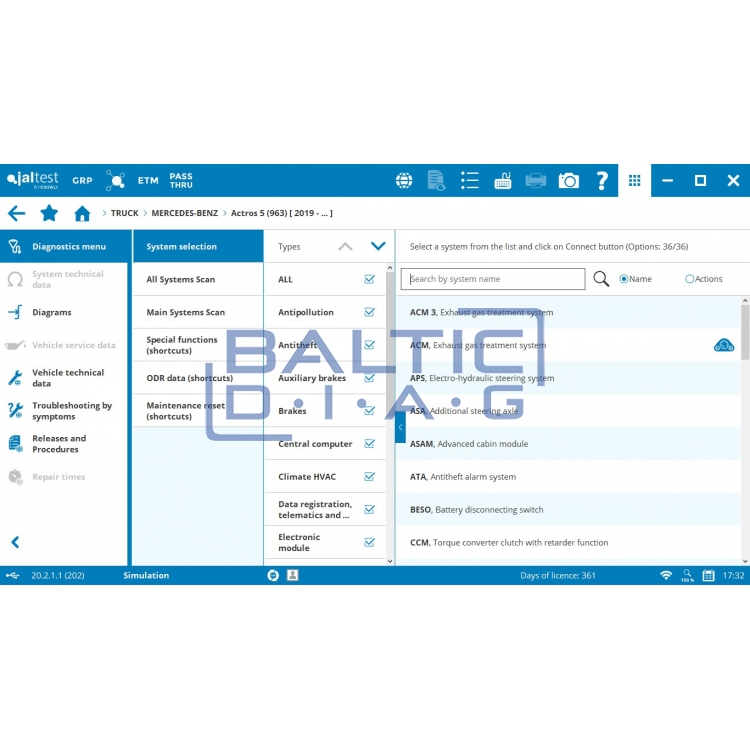Click the Jaltest logo
The image size is (750, 750).
(33, 180)
